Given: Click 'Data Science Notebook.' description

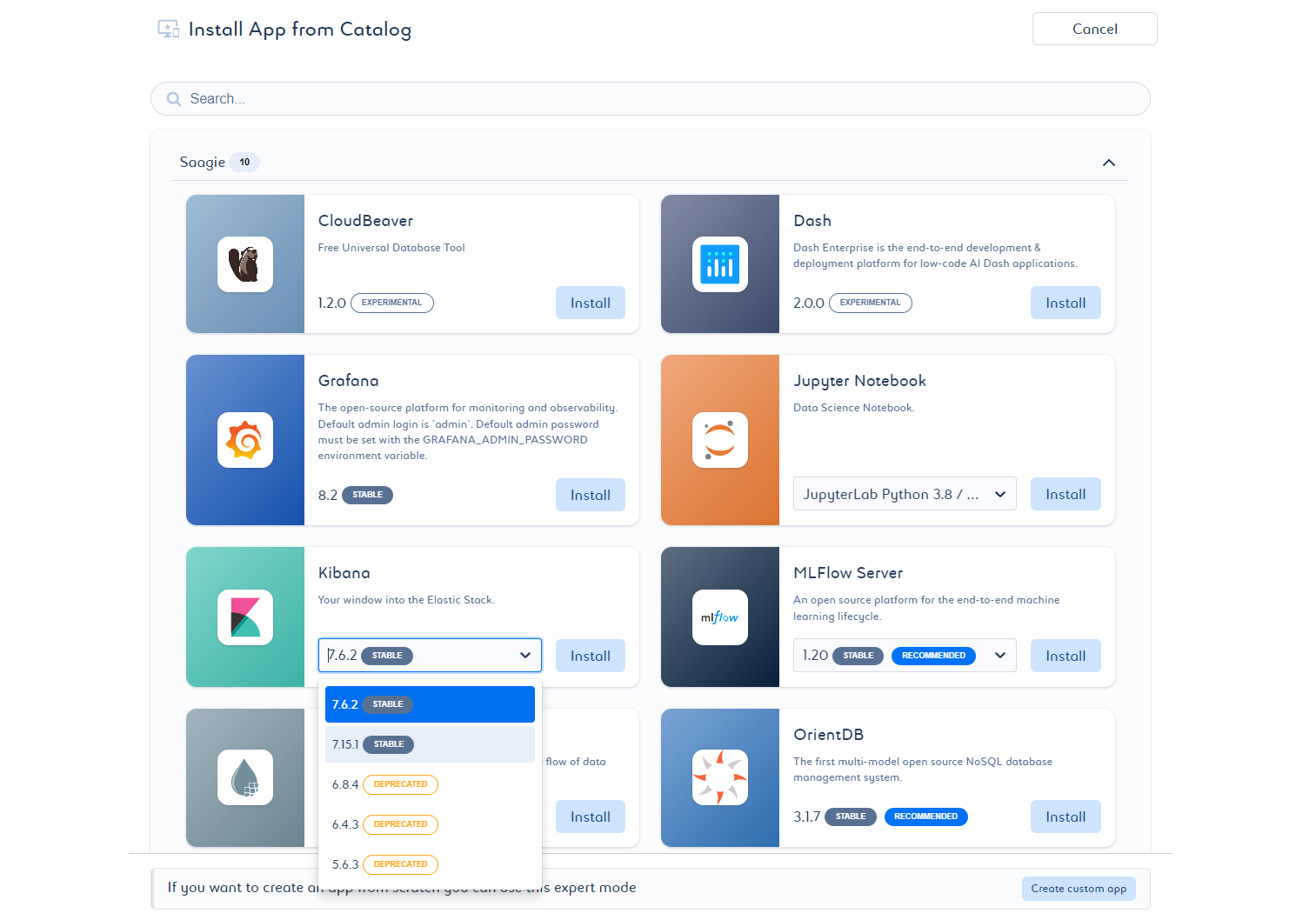Looking at the screenshot, I should [854, 408].
